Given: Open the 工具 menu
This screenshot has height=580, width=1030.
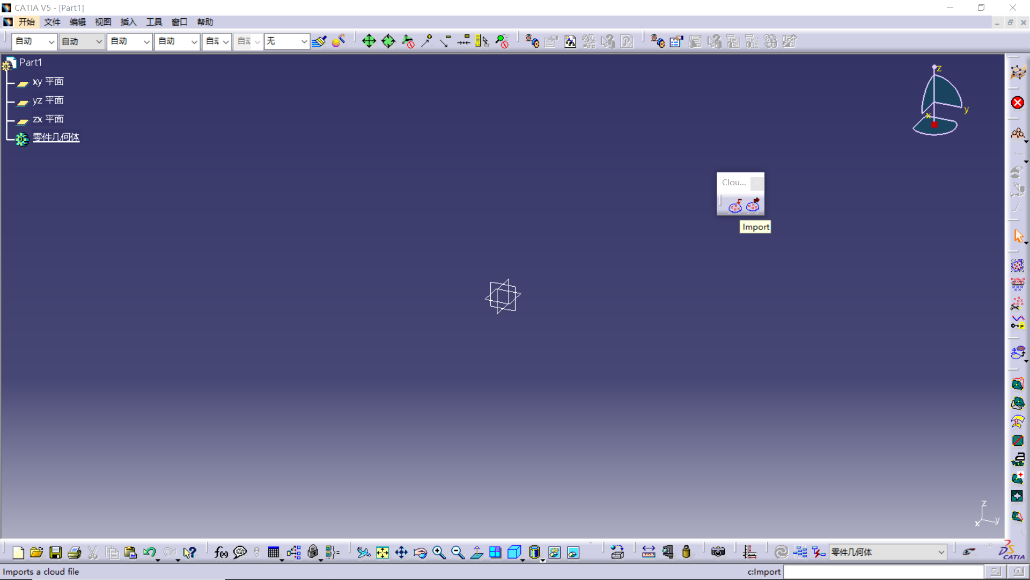Looking at the screenshot, I should pyautogui.click(x=154, y=22).
